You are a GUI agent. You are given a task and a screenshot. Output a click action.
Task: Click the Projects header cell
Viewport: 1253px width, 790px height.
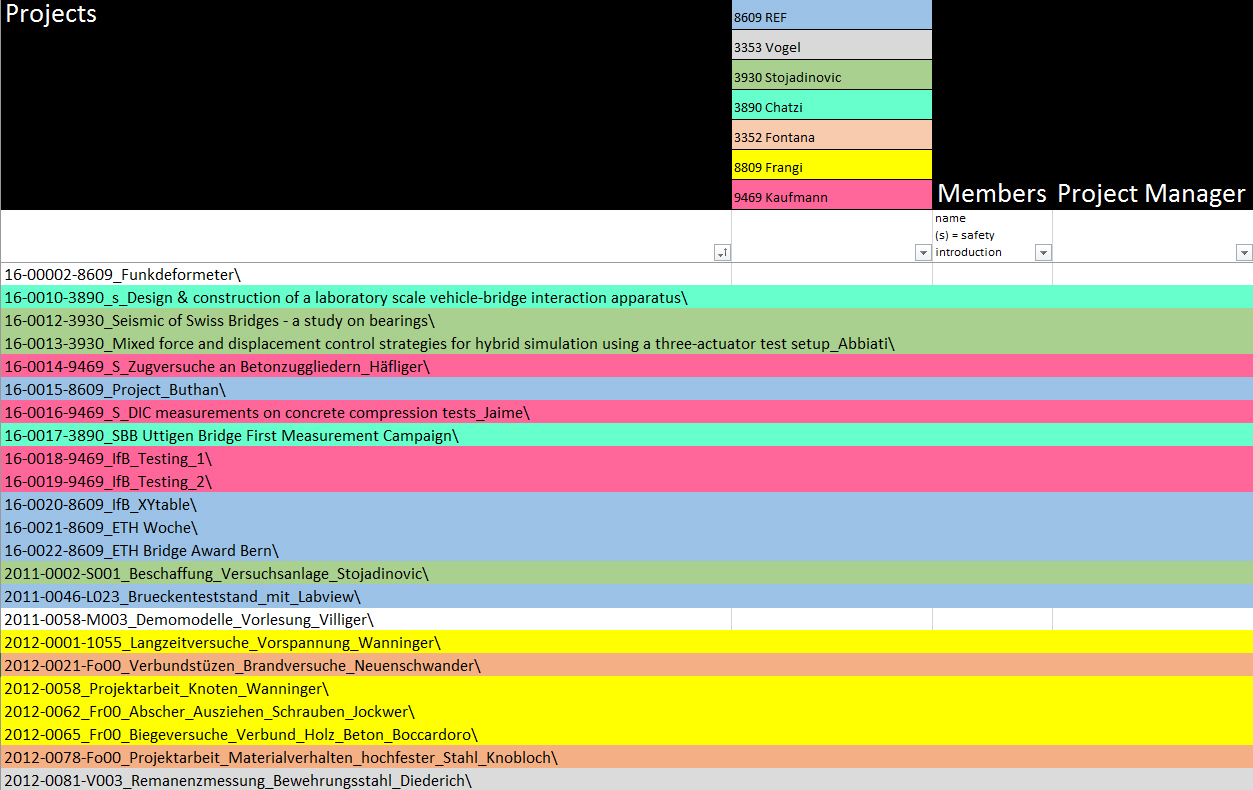tap(366, 105)
